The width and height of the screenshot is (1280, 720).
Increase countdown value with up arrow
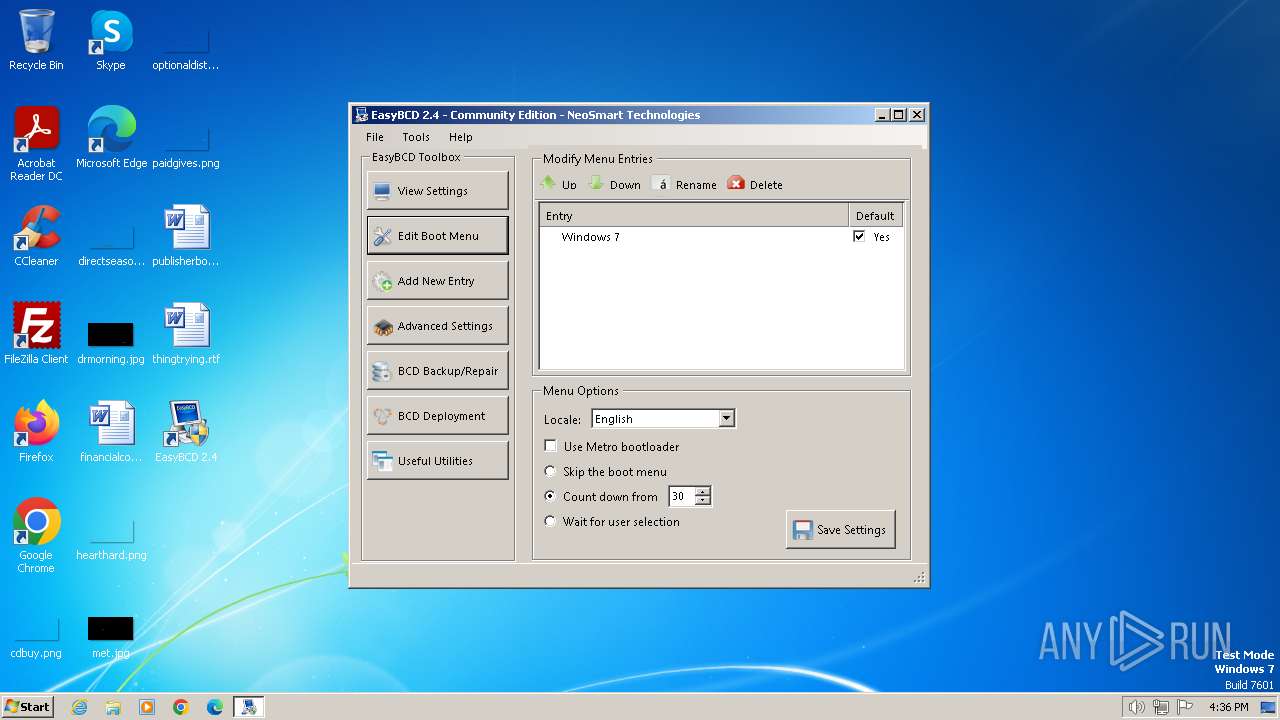tap(702, 491)
